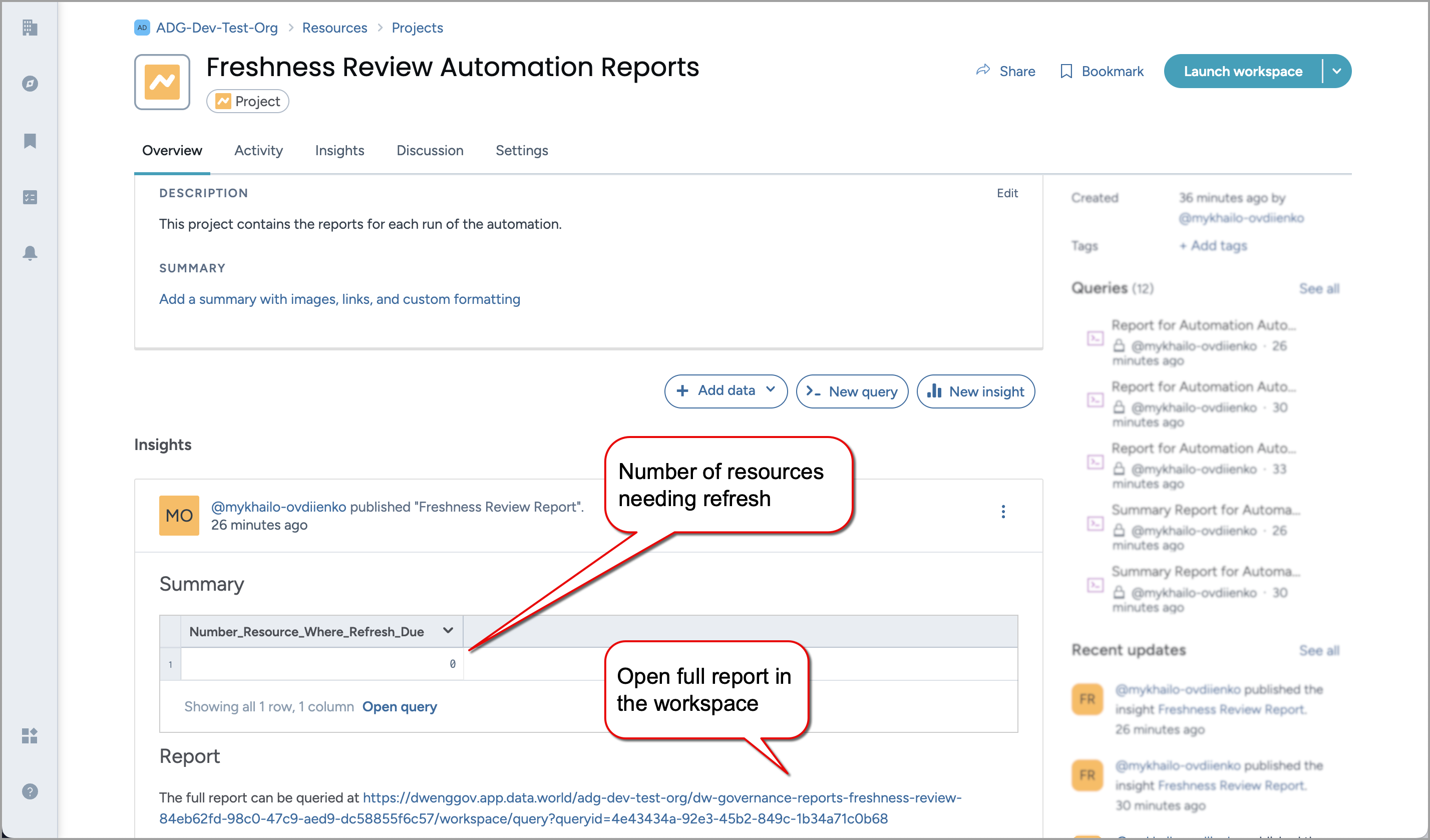Open the organizations building icon in sidebar

tap(30, 27)
